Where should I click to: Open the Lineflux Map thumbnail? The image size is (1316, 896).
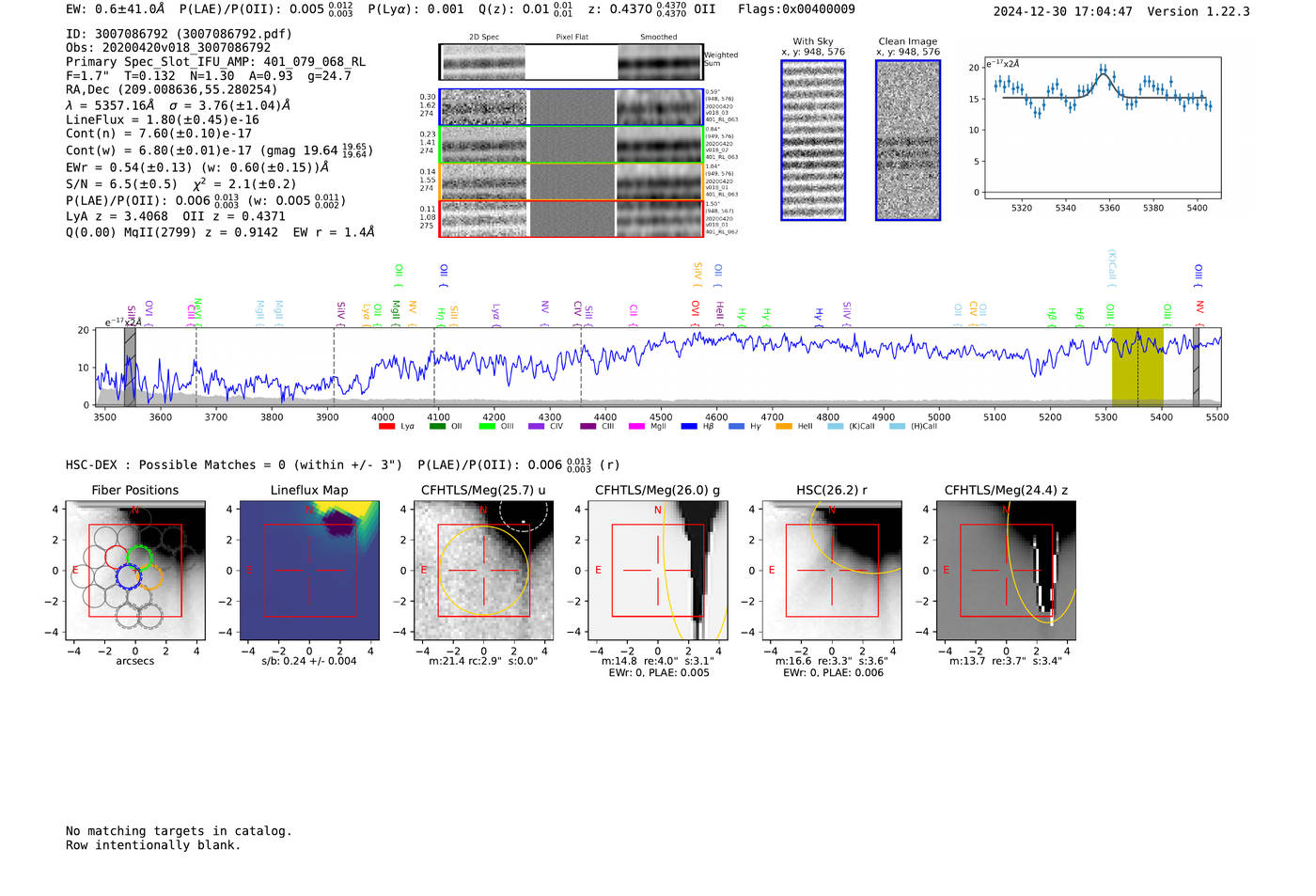[x=309, y=571]
